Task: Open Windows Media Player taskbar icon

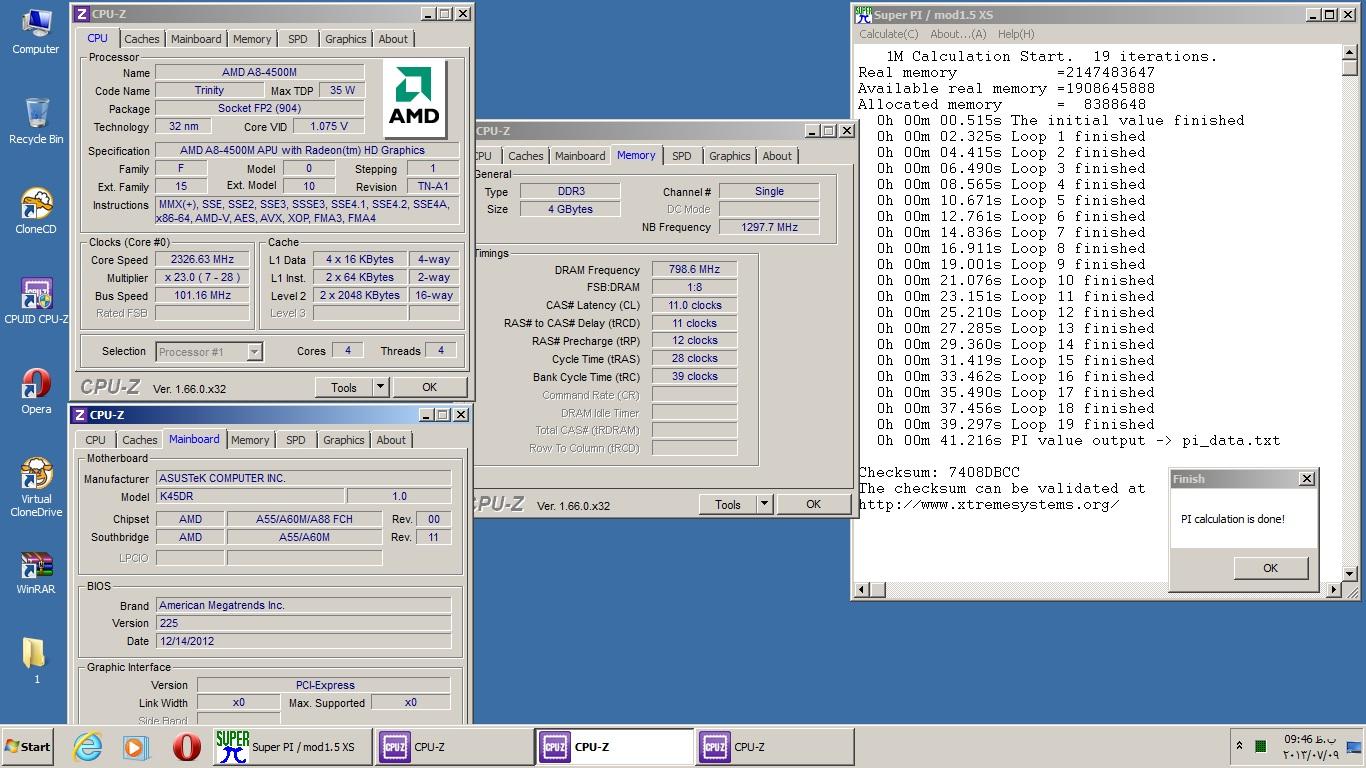Action: click(136, 747)
